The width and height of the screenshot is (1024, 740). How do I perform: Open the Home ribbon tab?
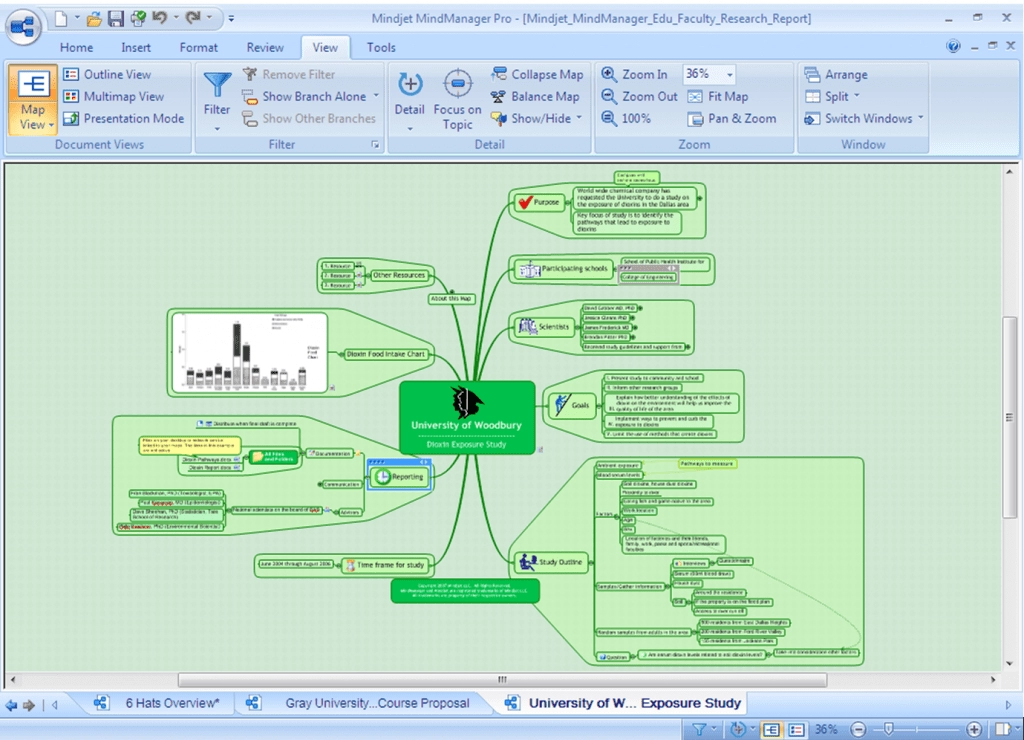pyautogui.click(x=76, y=48)
